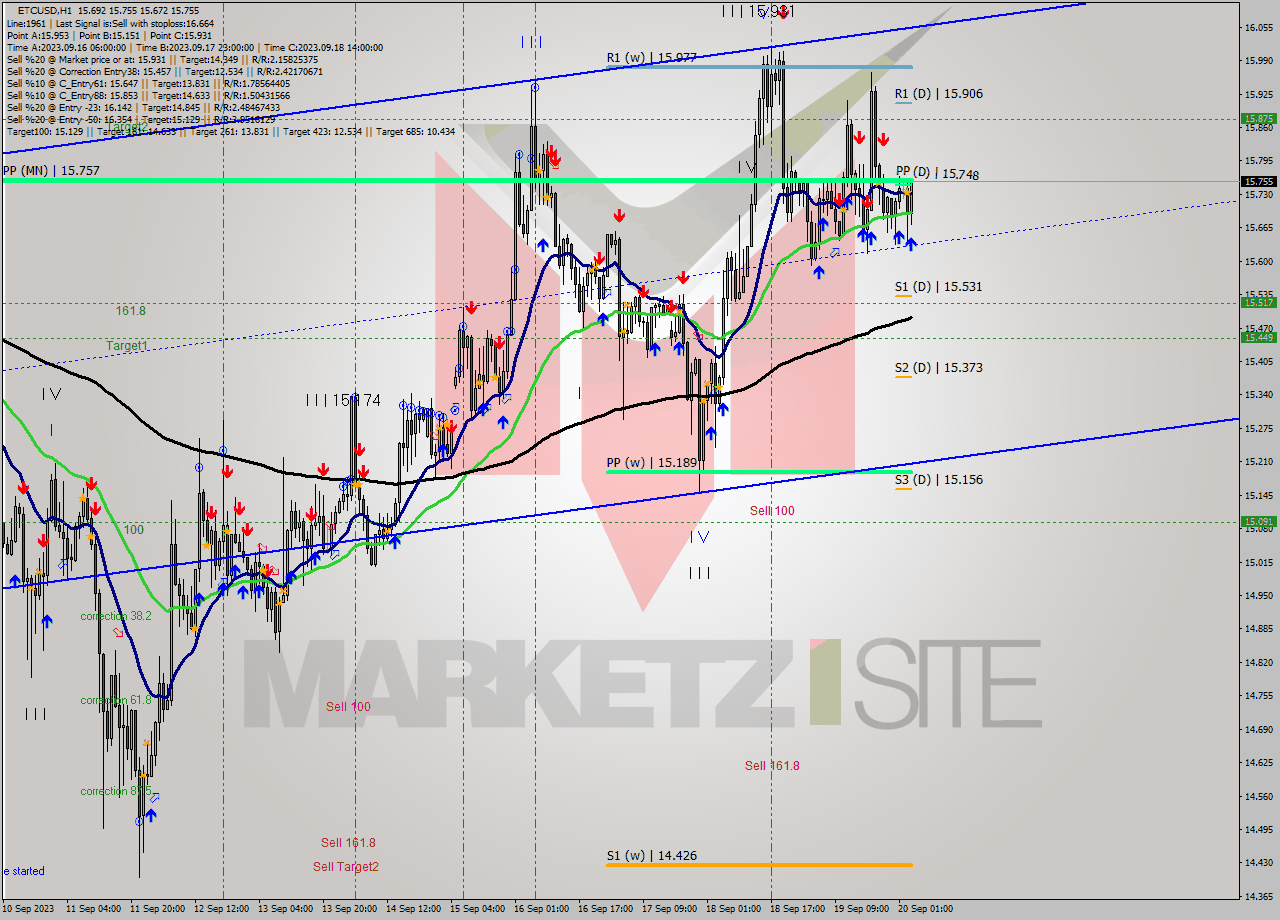Click the 20 Sep 01:00 time axis label
The height and width of the screenshot is (920, 1280).
(x=927, y=909)
